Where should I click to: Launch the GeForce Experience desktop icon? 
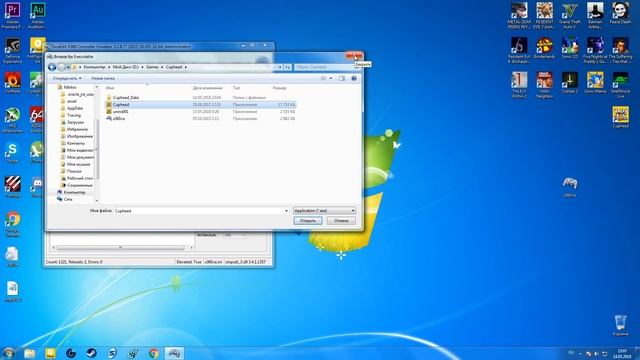[x=12, y=50]
